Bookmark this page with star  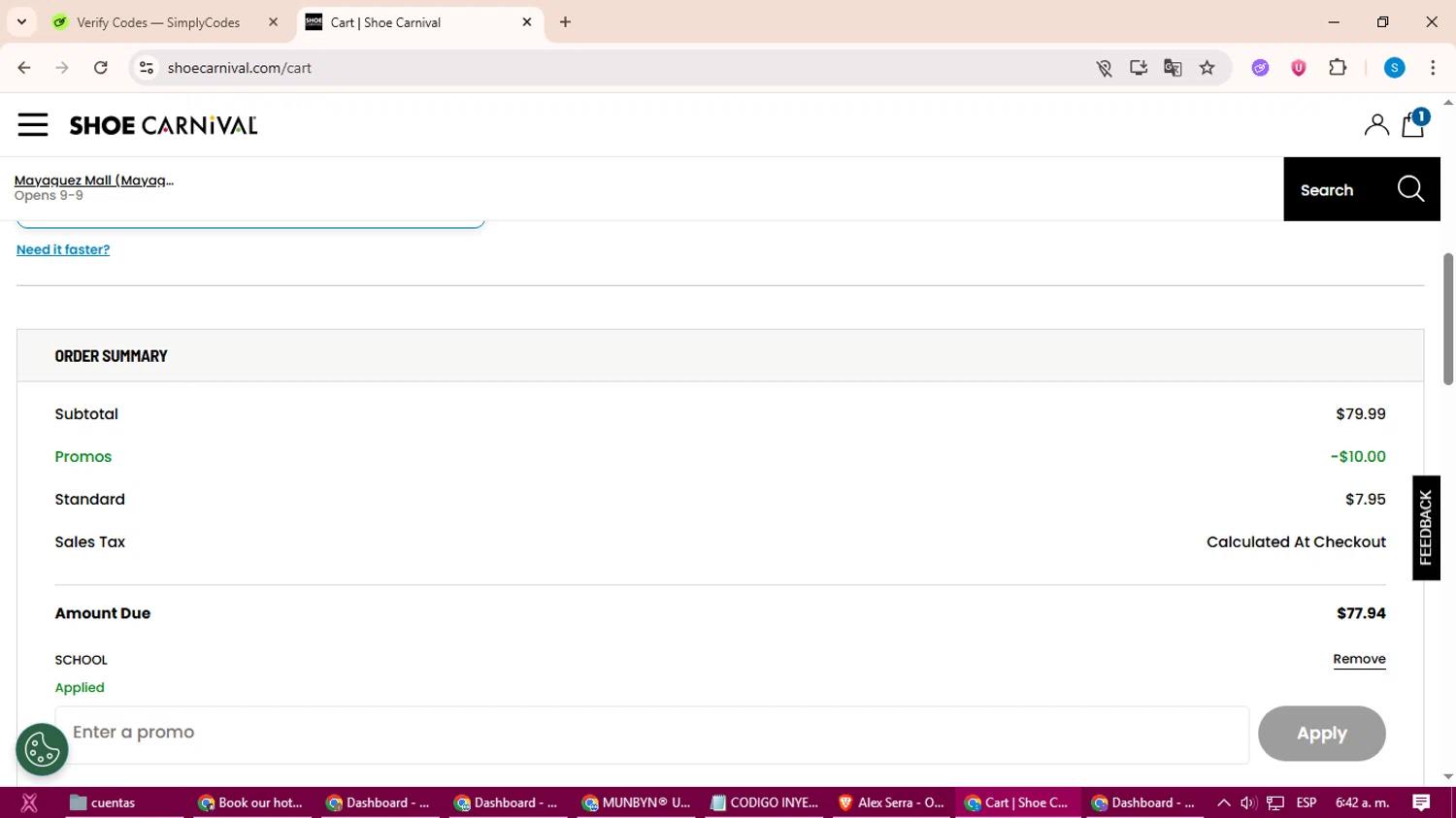pyautogui.click(x=1208, y=68)
